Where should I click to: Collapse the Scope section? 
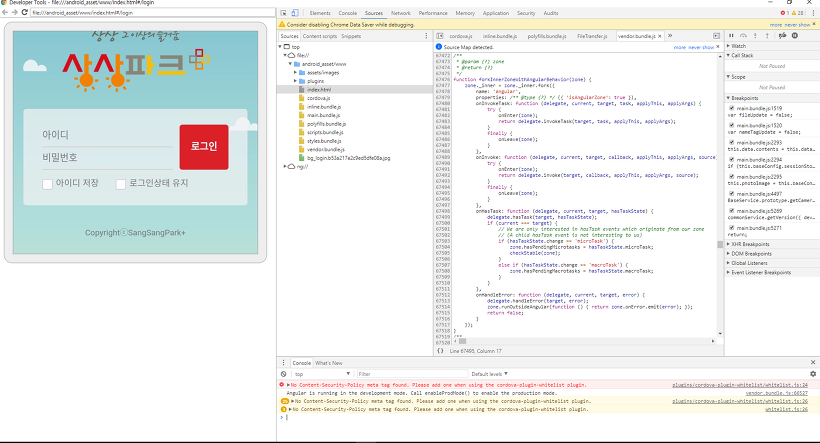[x=772, y=77]
